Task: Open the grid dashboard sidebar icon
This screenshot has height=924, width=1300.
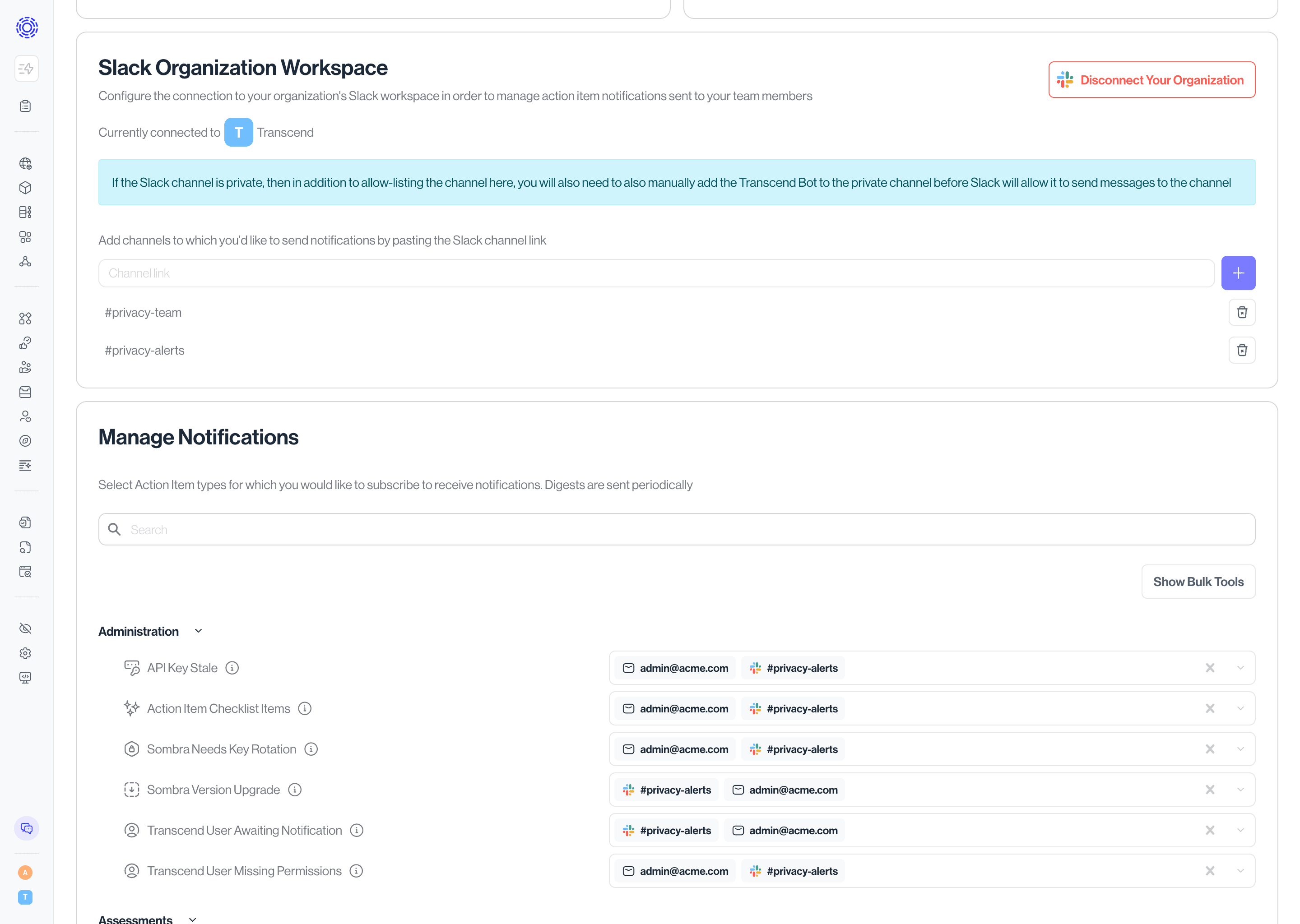Action: tap(26, 212)
